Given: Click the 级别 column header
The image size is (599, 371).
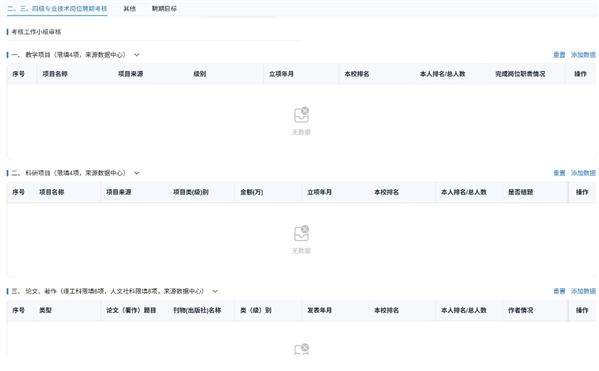Looking at the screenshot, I should pos(200,74).
